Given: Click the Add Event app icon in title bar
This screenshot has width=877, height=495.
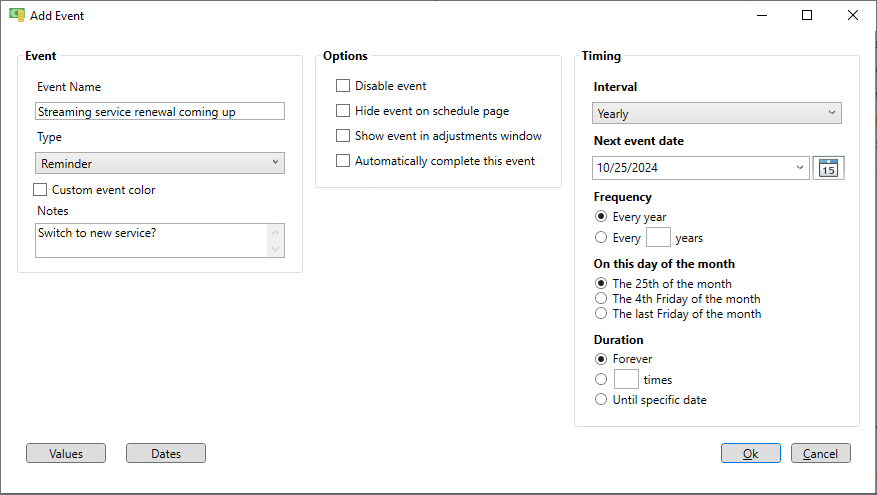Looking at the screenshot, I should 16,15.
